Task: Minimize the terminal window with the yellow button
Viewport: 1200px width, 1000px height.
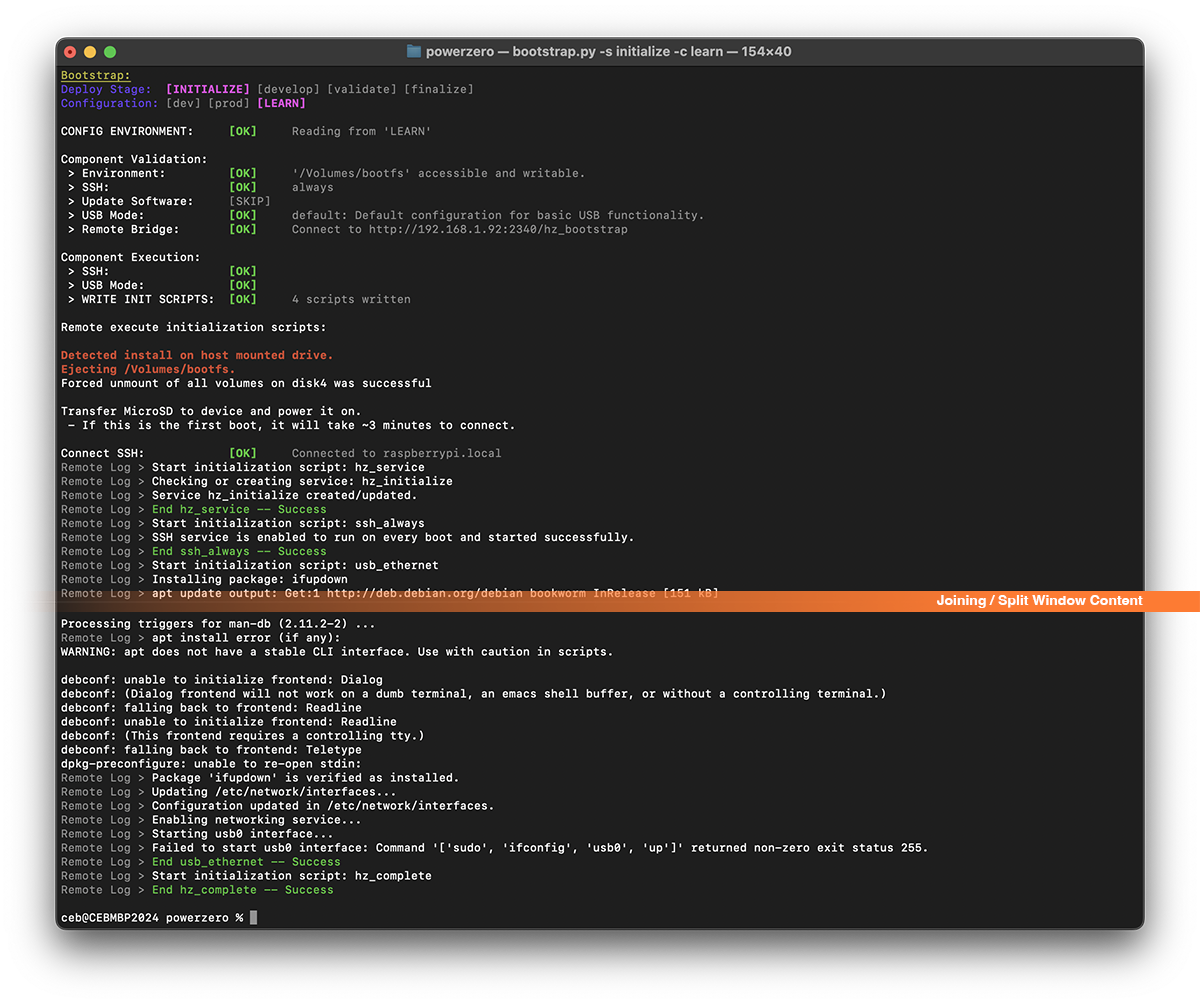Action: [x=90, y=51]
